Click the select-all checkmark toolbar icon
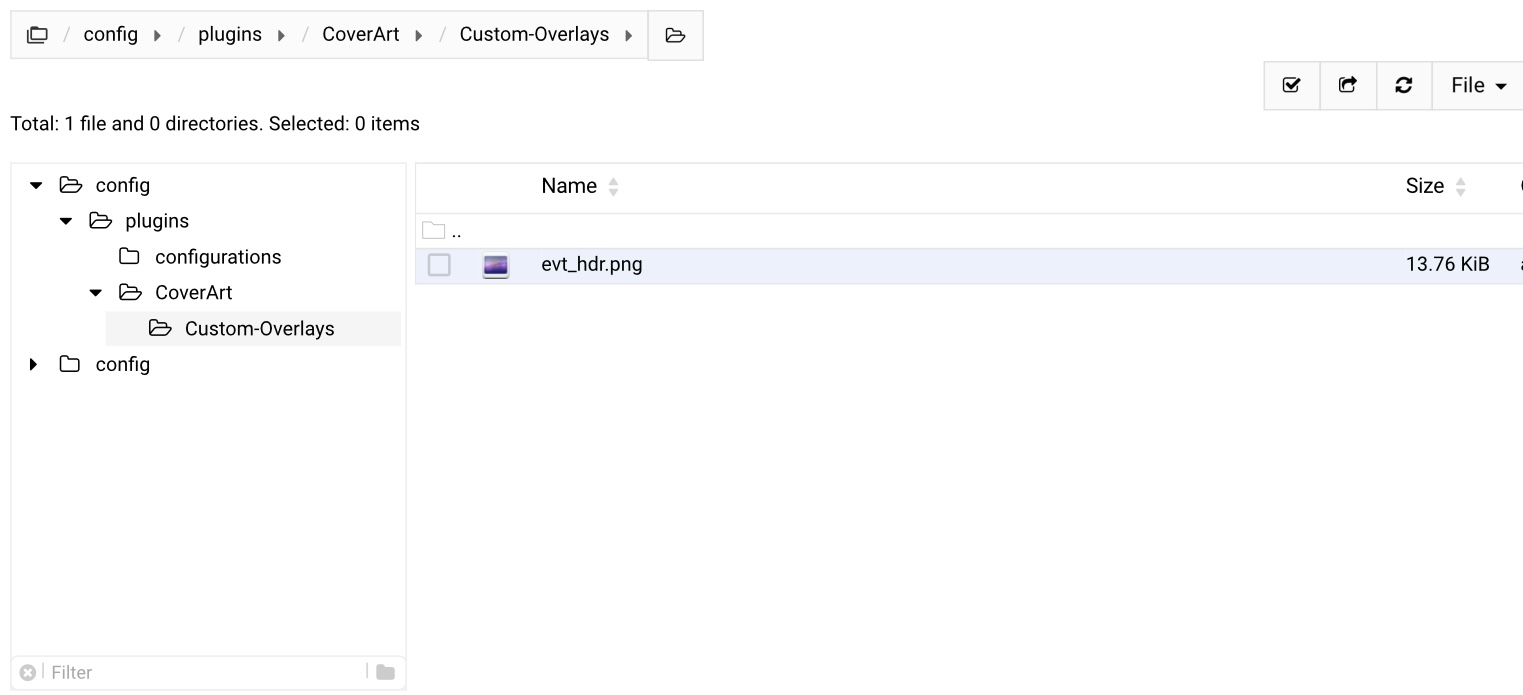This screenshot has width=1523, height=695. (x=1291, y=86)
